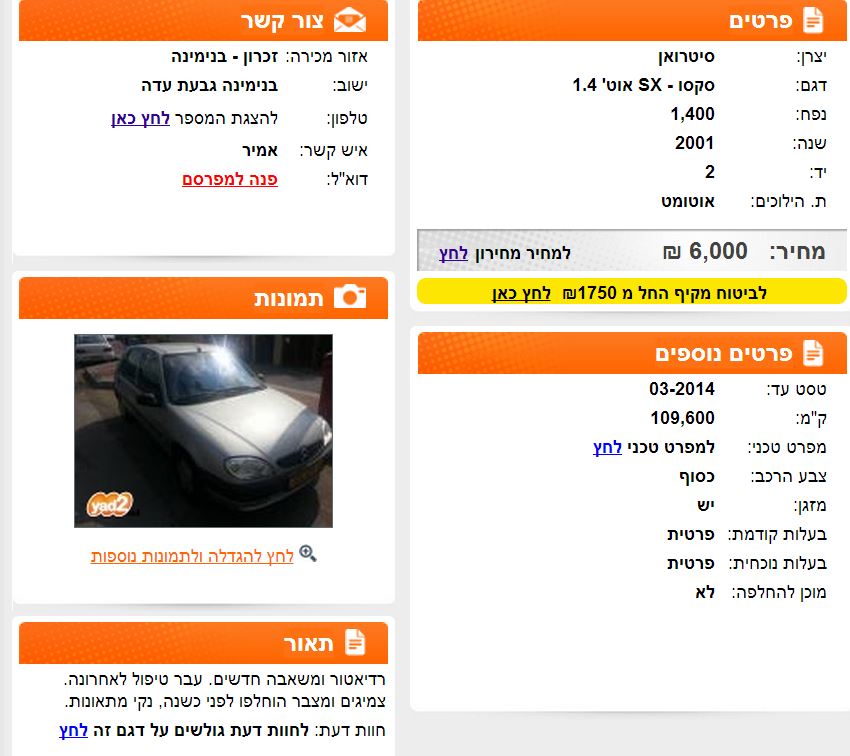Click the צור קשר section header
850x756 pixels.
(203, 21)
